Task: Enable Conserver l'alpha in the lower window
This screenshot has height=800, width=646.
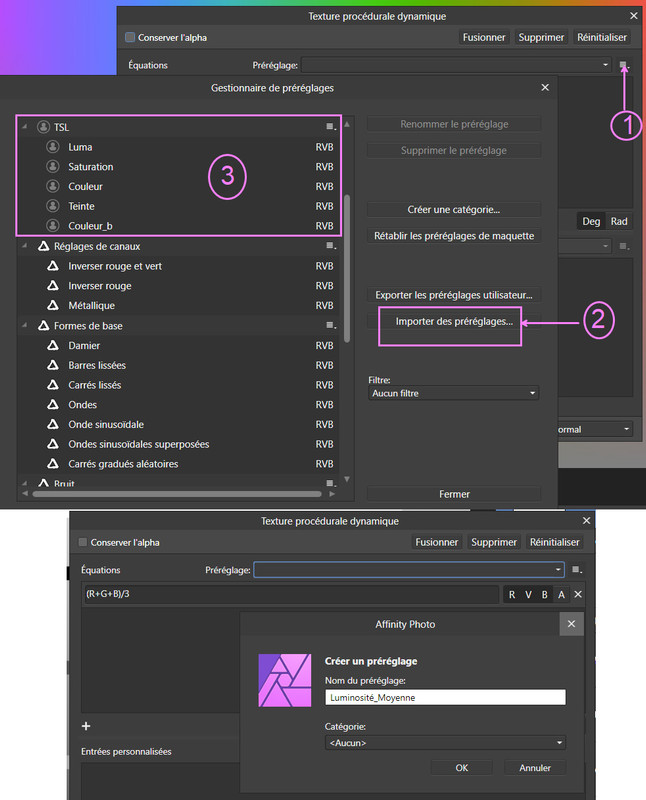Action: coord(83,542)
